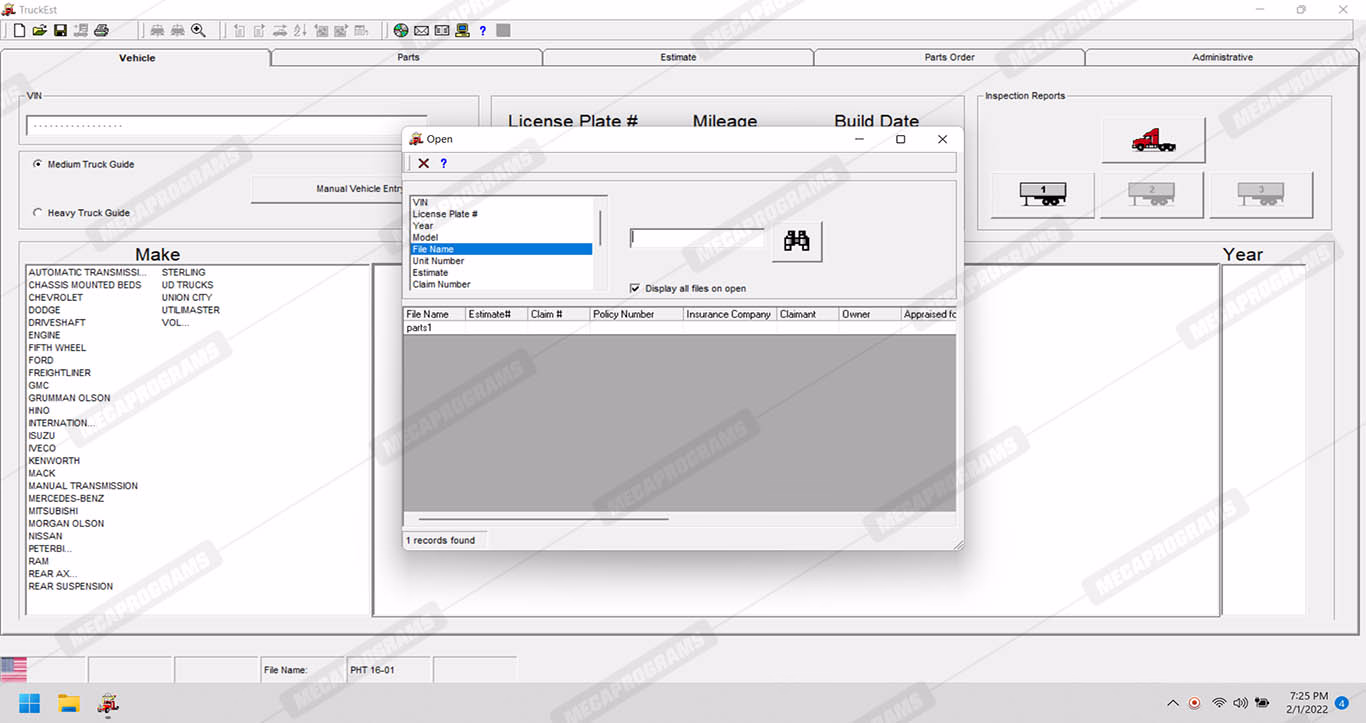Click the Manual Vehicle Entry button
The image size is (1366, 723).
point(327,189)
